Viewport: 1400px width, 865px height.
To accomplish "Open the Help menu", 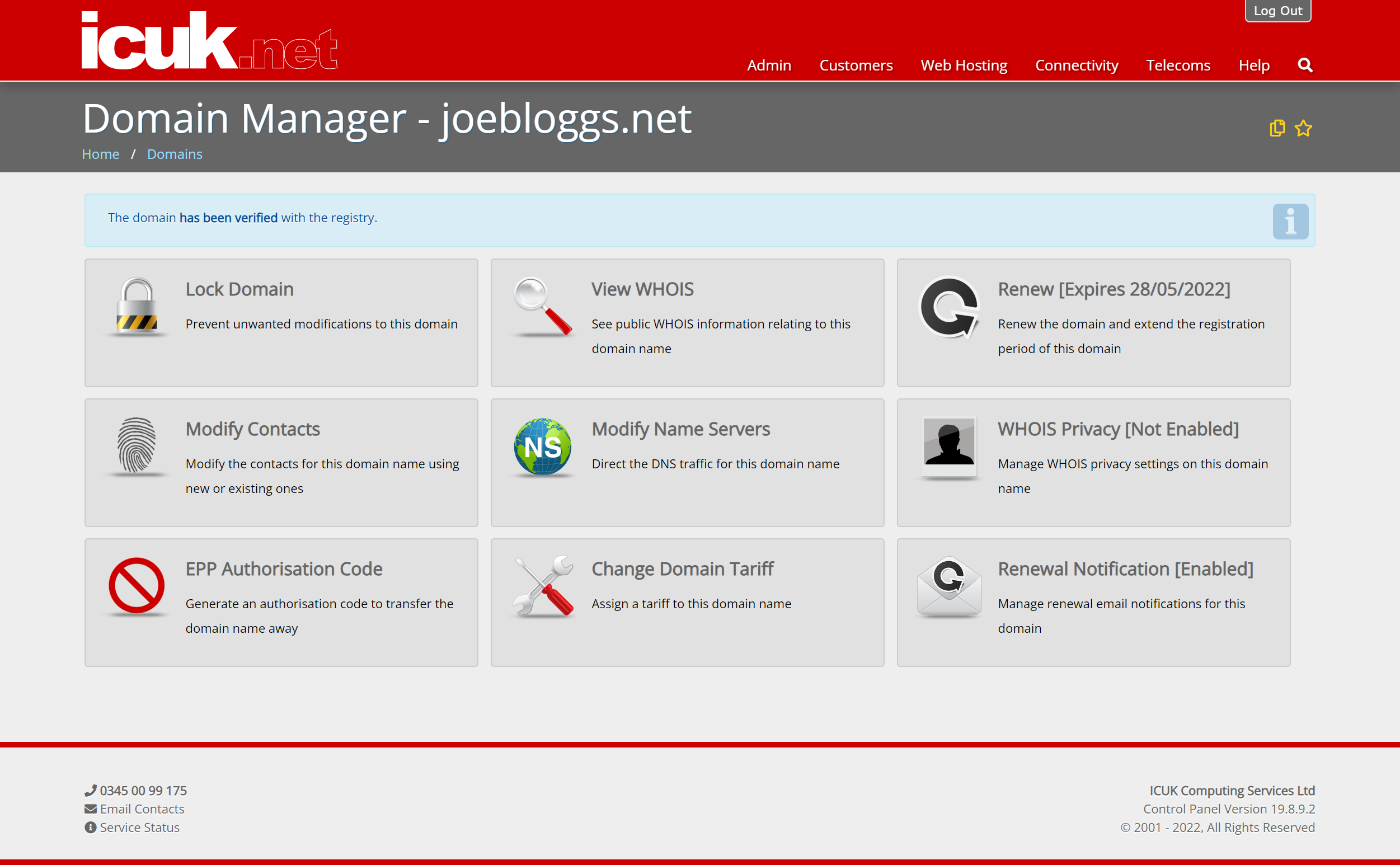I will (1254, 65).
